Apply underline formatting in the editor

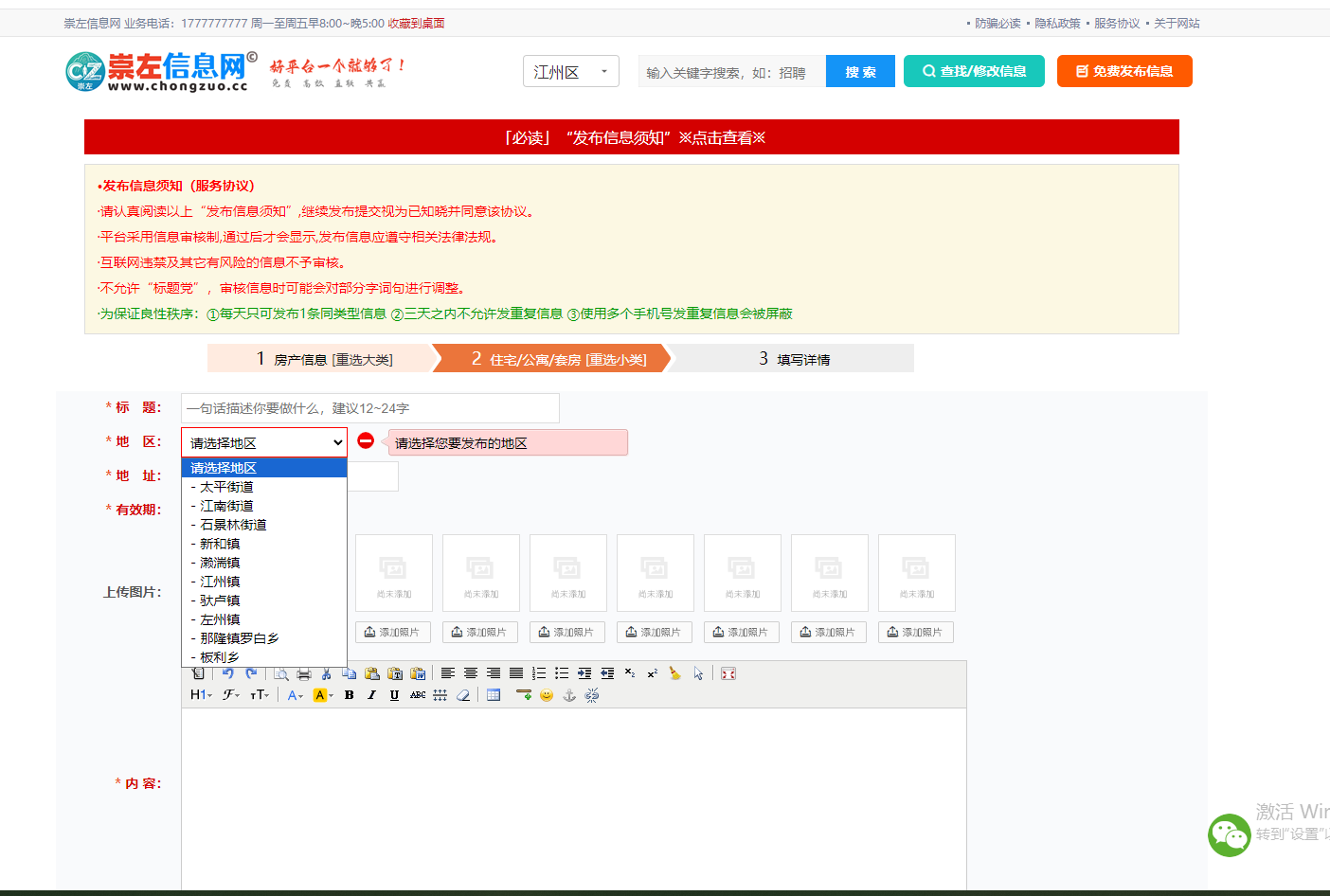pyautogui.click(x=395, y=695)
